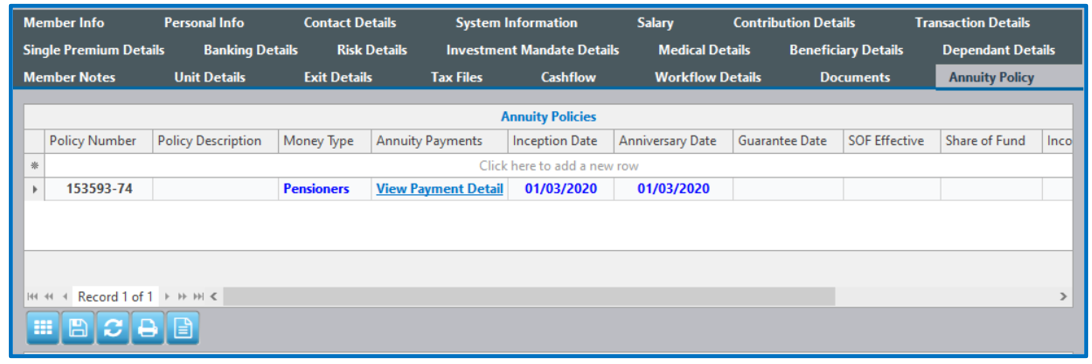The width and height of the screenshot is (1092, 364).
Task: Click the 01/03/2020 Anniversary Date cell
Action: [x=673, y=189]
